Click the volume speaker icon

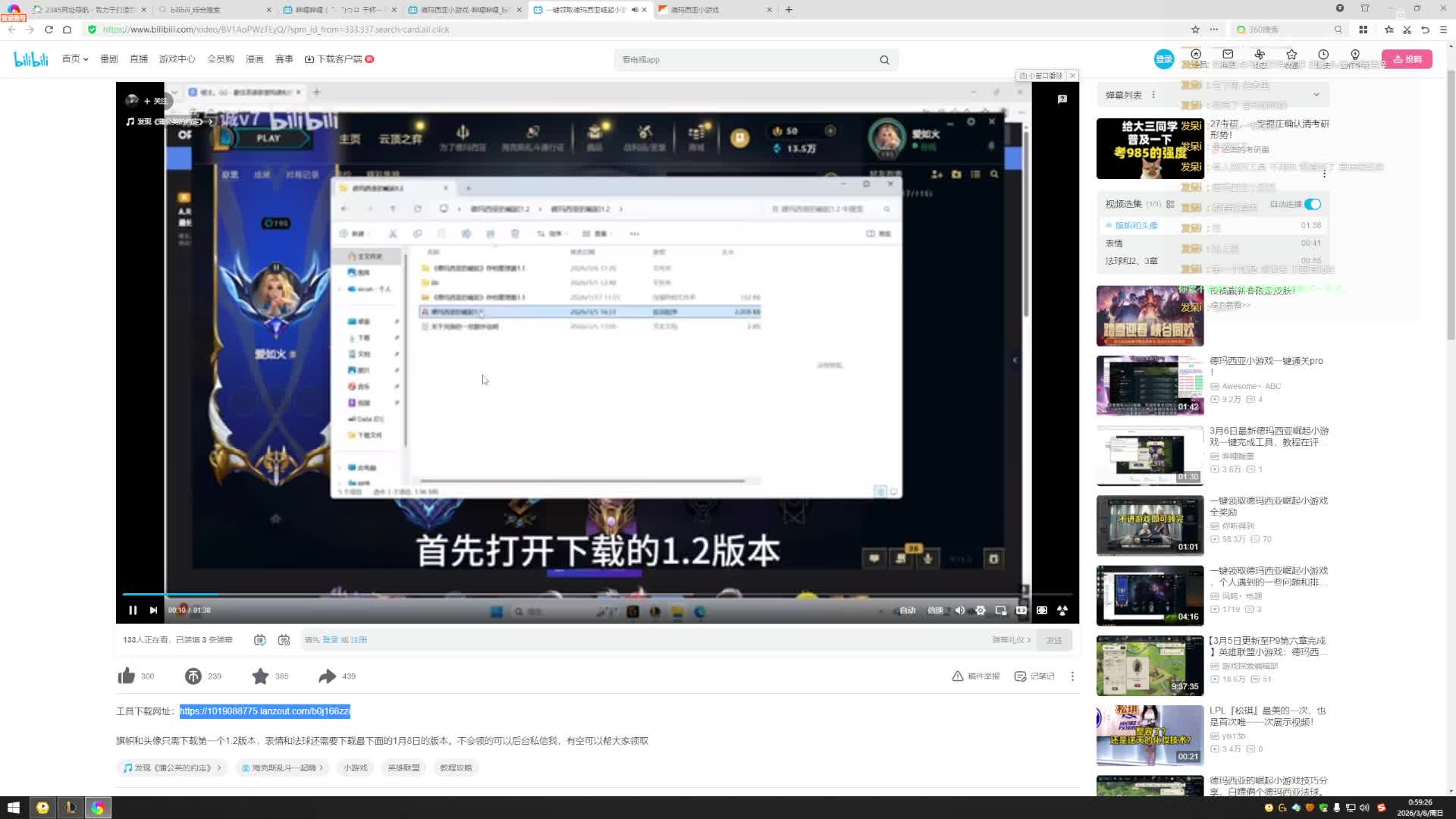[x=960, y=610]
